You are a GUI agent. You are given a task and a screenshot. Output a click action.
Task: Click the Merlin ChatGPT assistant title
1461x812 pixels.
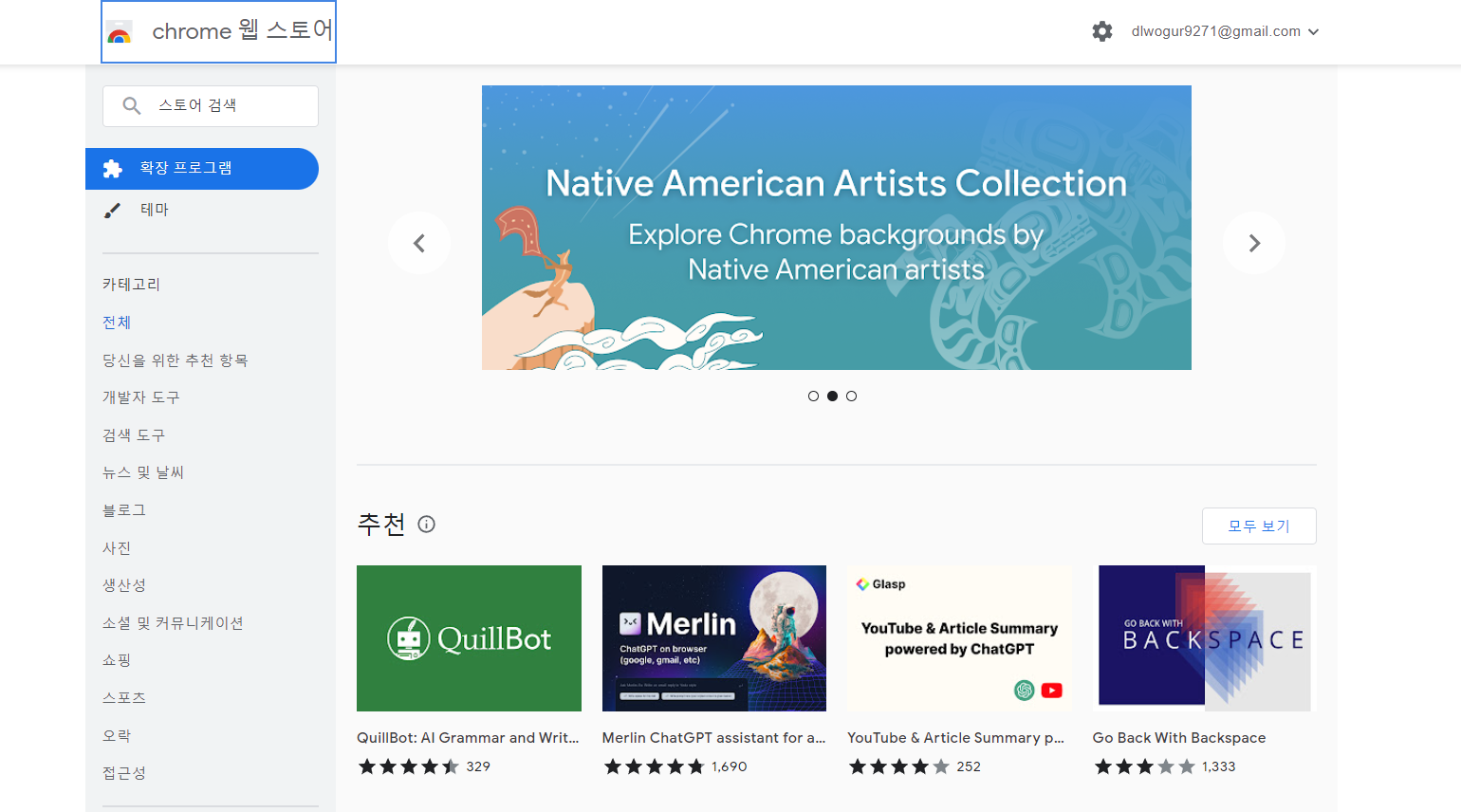(x=713, y=738)
